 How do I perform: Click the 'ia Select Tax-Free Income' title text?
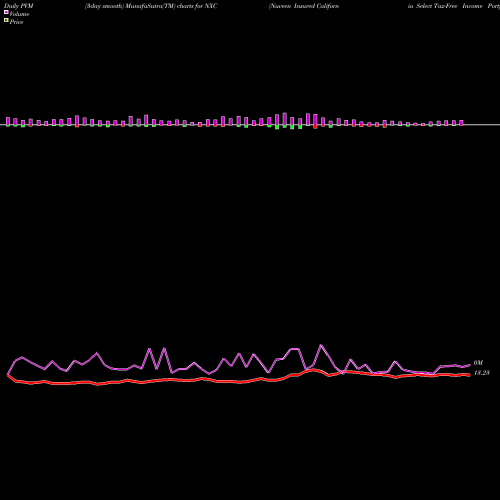(445, 6)
